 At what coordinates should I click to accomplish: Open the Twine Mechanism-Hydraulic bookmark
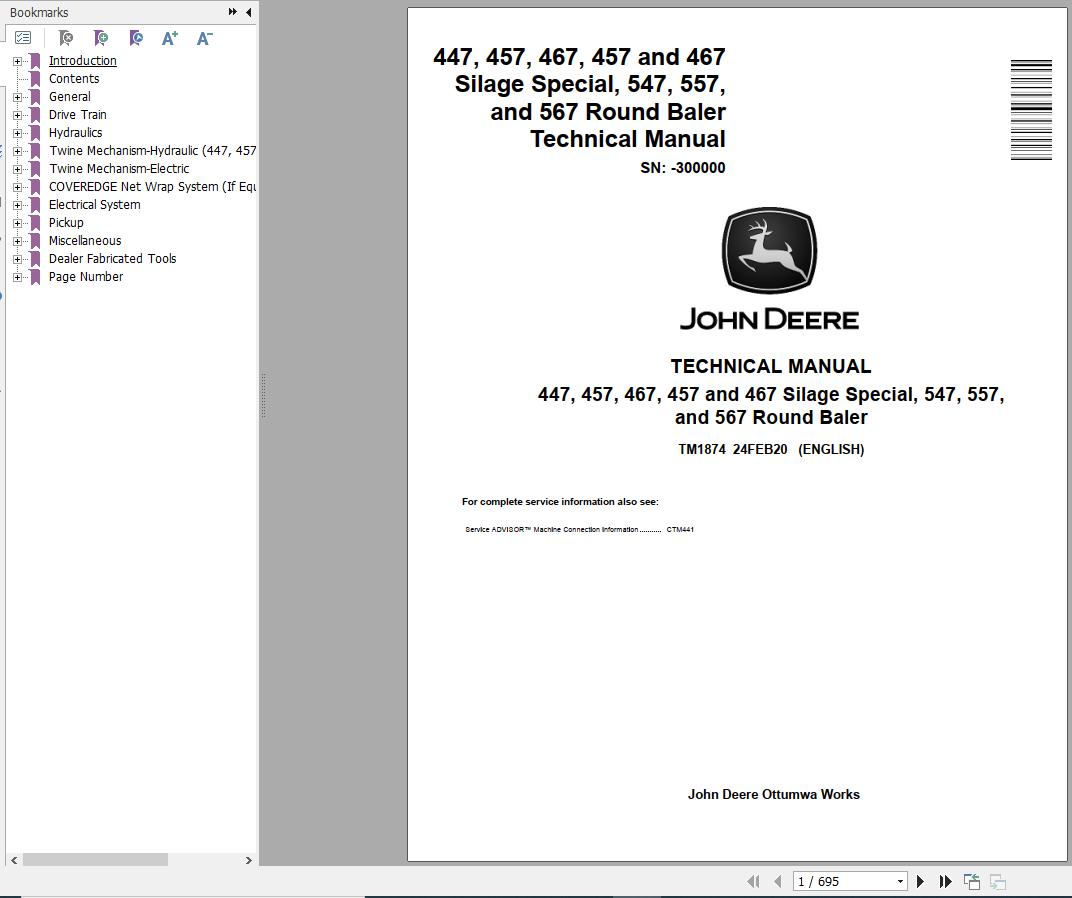pos(152,150)
